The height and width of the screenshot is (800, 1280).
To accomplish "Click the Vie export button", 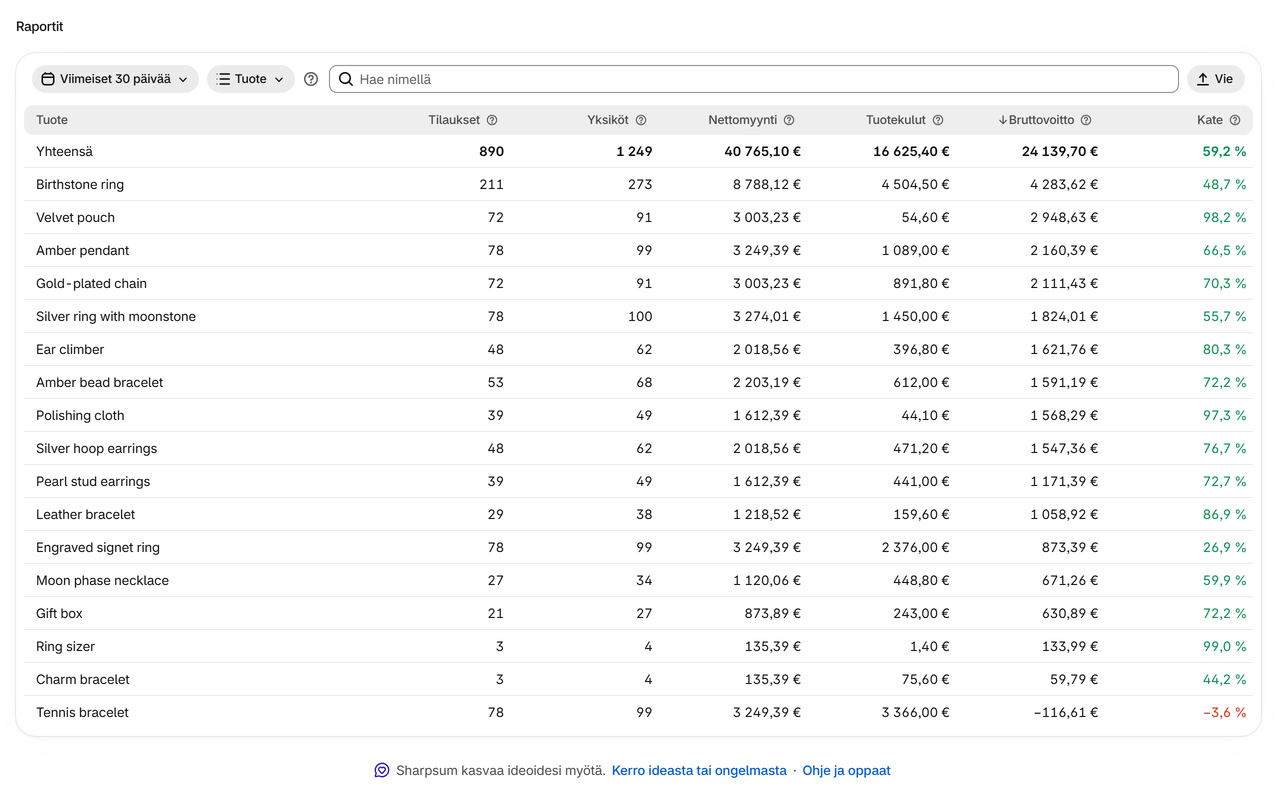I will point(1216,79).
